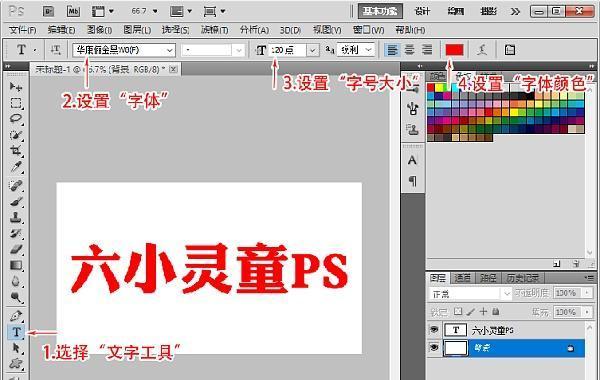Open the anti-aliasing 锐利 dropdown
The width and height of the screenshot is (600, 380).
368,50
